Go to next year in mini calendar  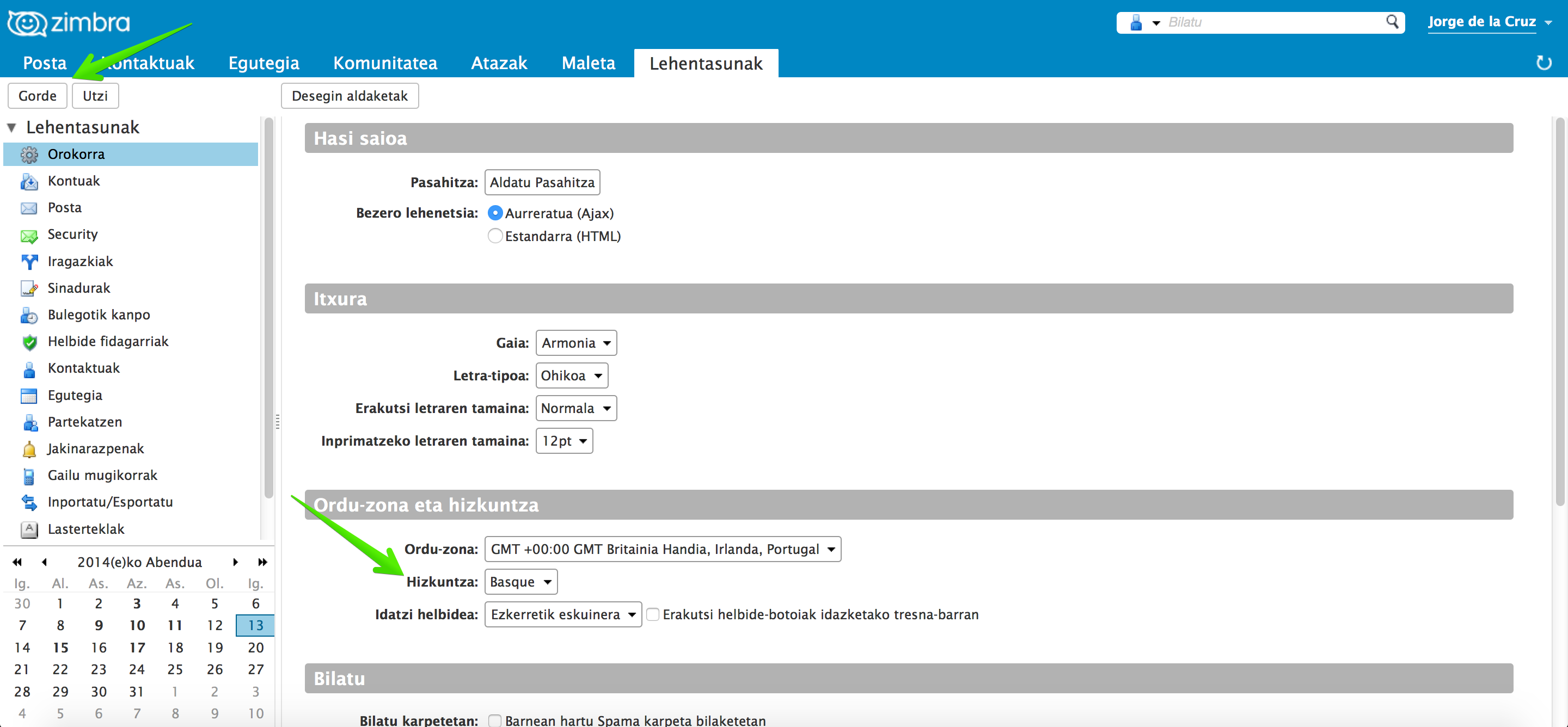[x=262, y=562]
